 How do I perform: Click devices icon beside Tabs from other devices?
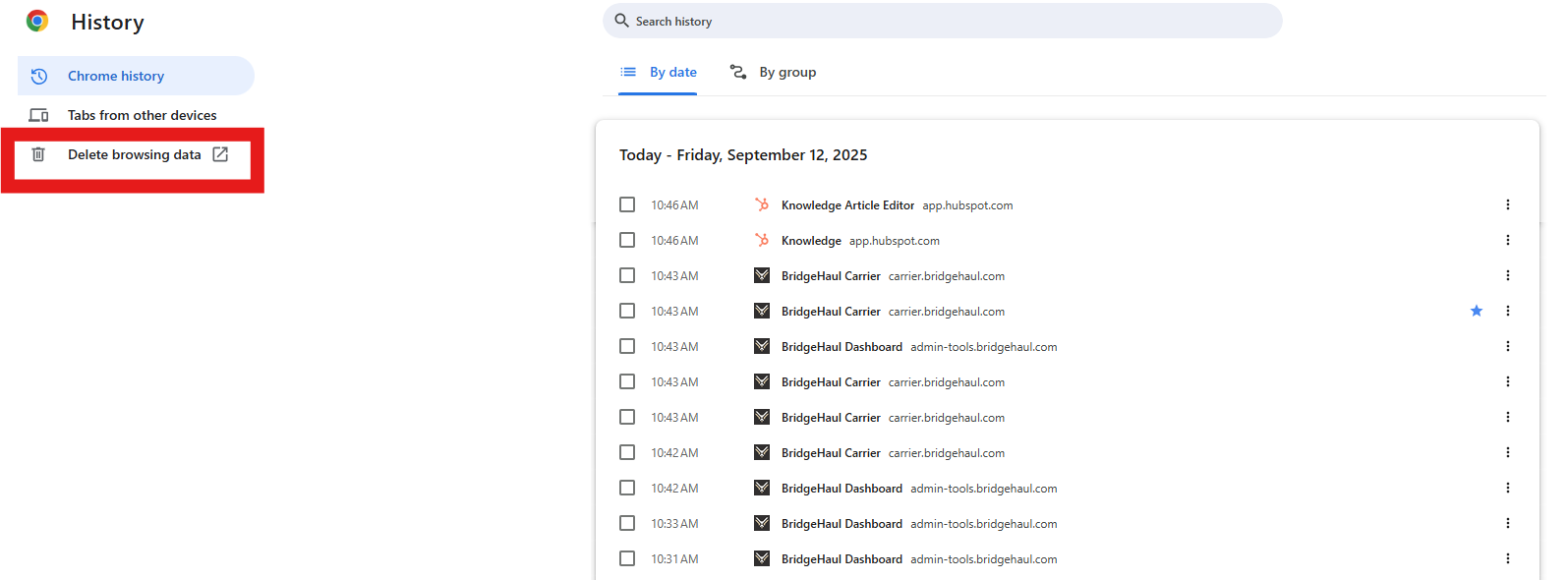tap(38, 115)
